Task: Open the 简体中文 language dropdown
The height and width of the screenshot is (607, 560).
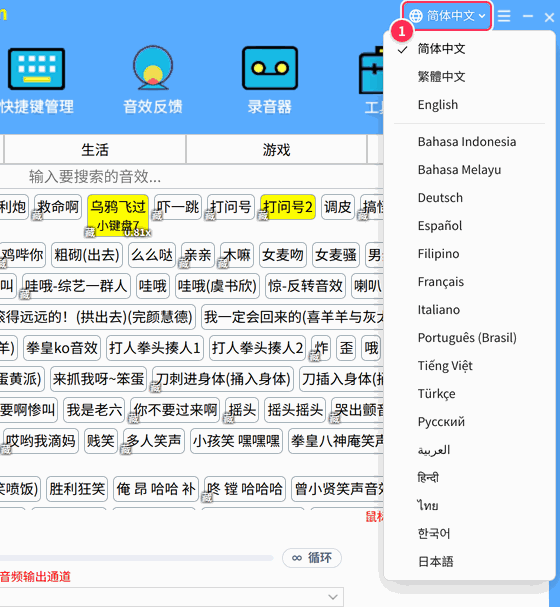Action: coord(447,16)
